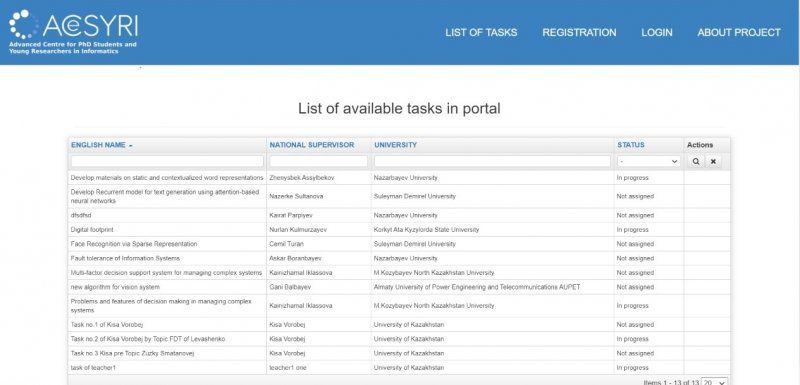
Task: Click the University filter input
Action: point(492,162)
